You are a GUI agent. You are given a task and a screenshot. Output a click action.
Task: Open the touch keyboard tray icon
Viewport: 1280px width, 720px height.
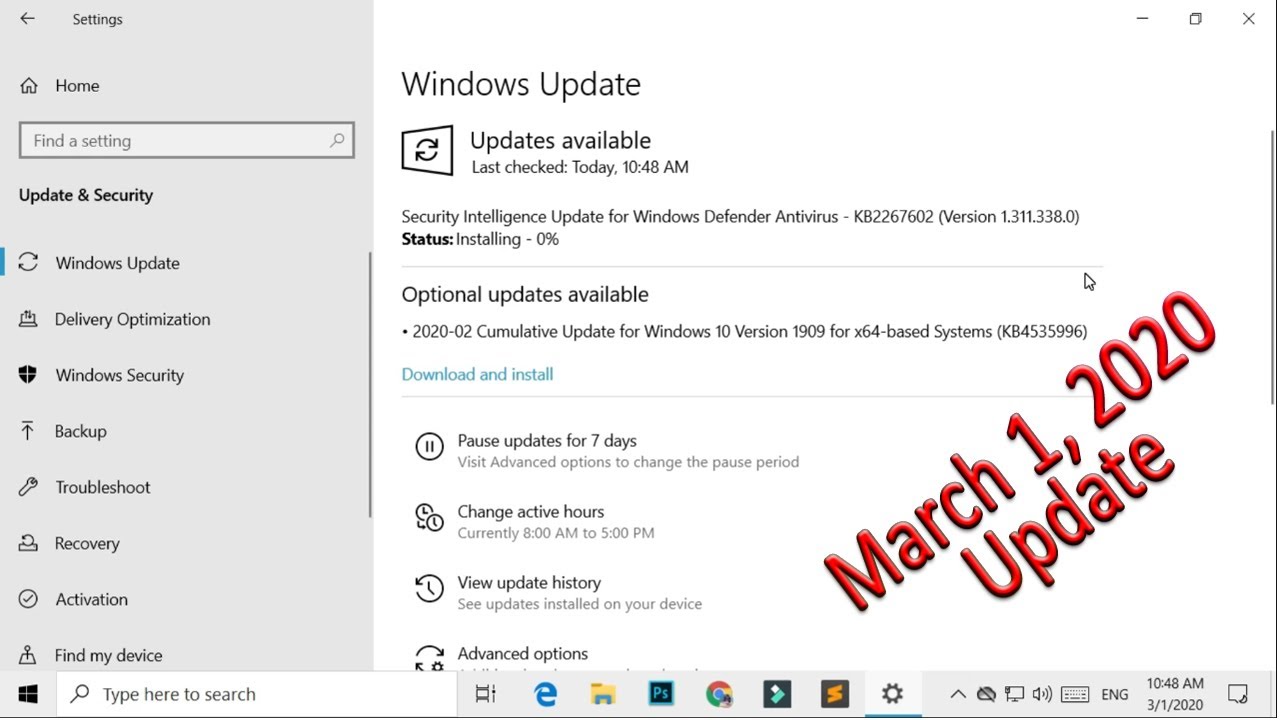coord(1075,694)
